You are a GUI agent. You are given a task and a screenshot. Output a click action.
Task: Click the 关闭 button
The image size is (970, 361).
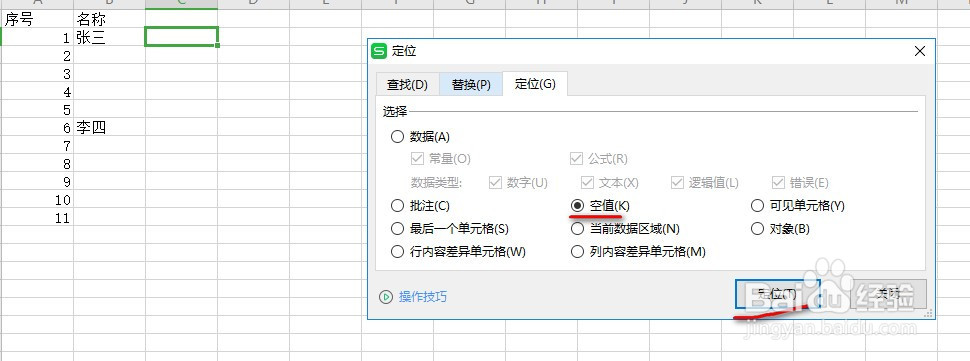[x=888, y=294]
